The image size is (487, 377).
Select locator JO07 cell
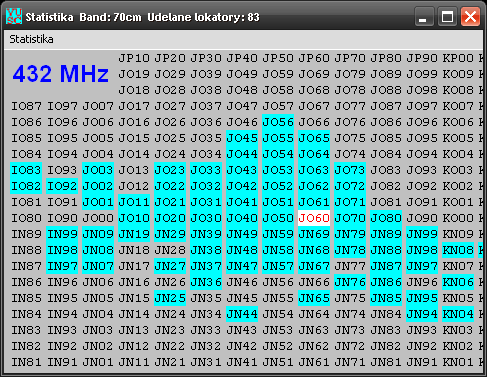click(98, 106)
